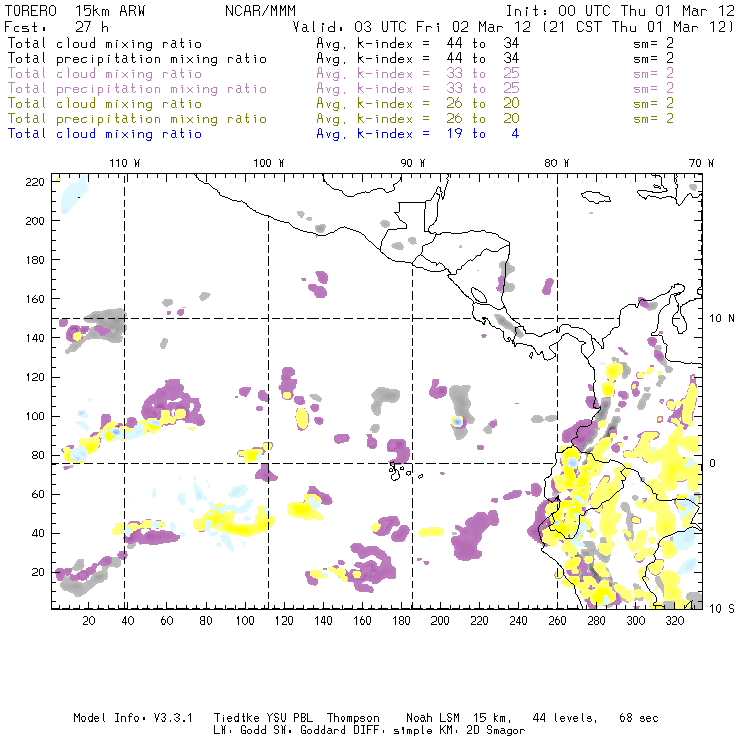This screenshot has width=740, height=740.
Task: Select the "YSU PBL" footer text
Action: 290,718
